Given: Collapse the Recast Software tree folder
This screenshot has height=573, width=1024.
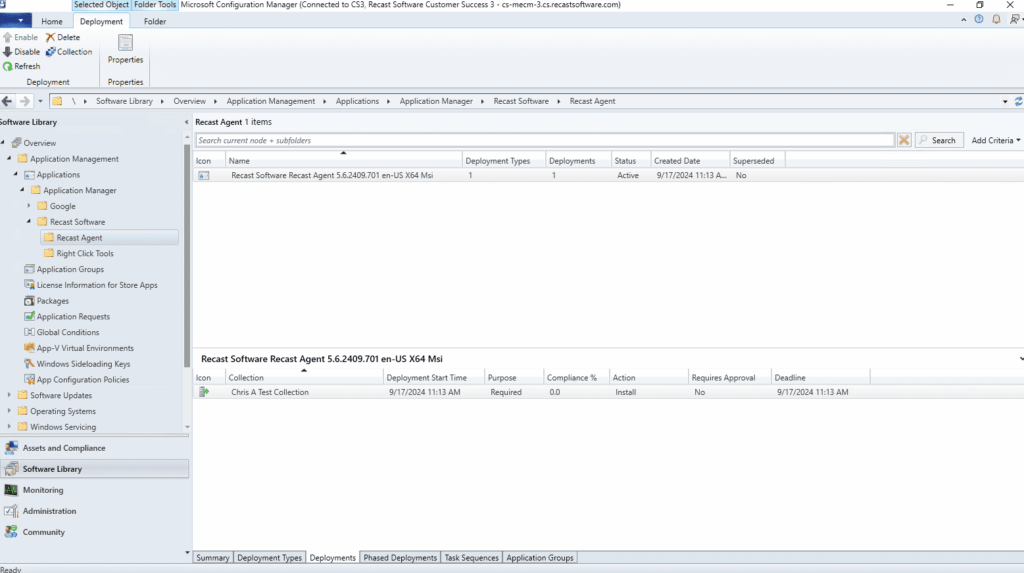Looking at the screenshot, I should pos(29,222).
